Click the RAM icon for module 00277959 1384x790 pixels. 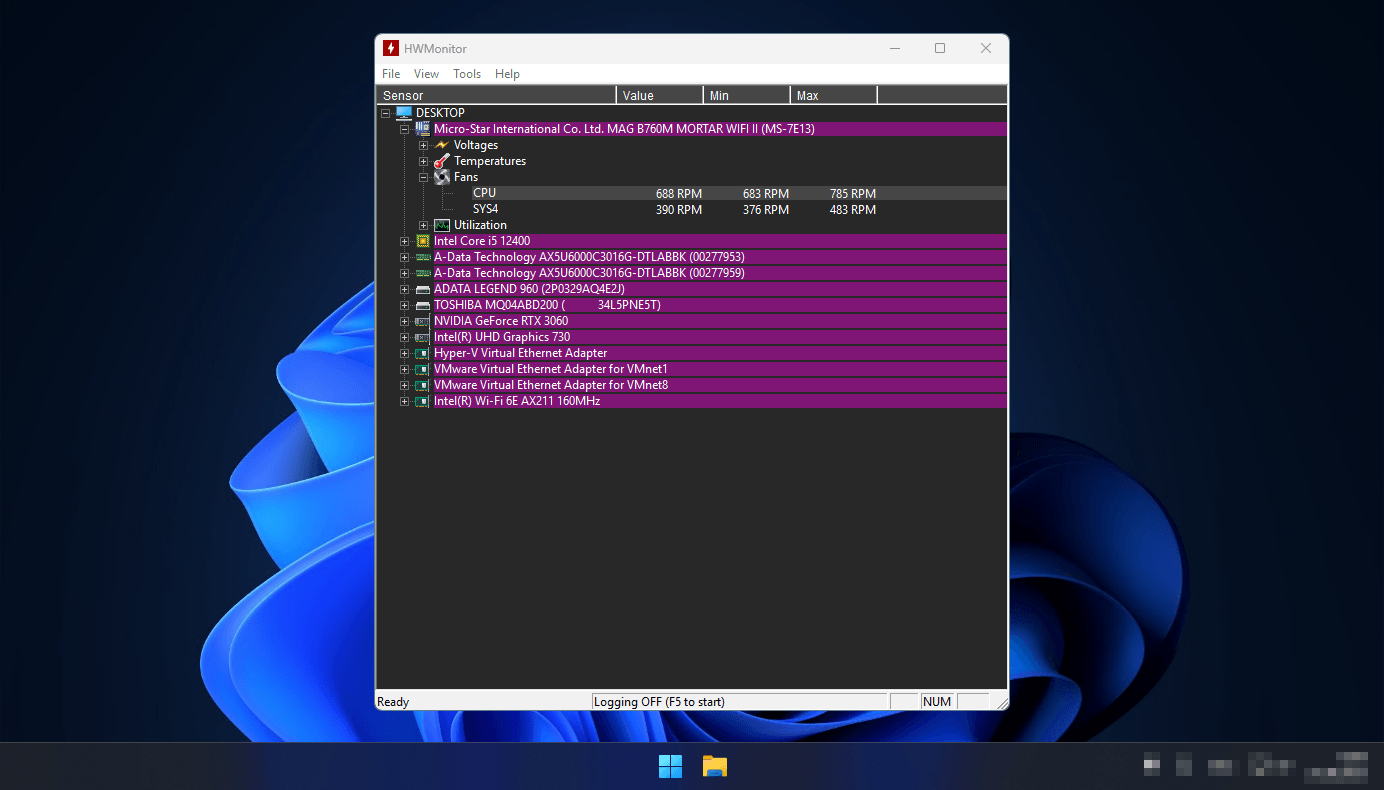(x=422, y=273)
